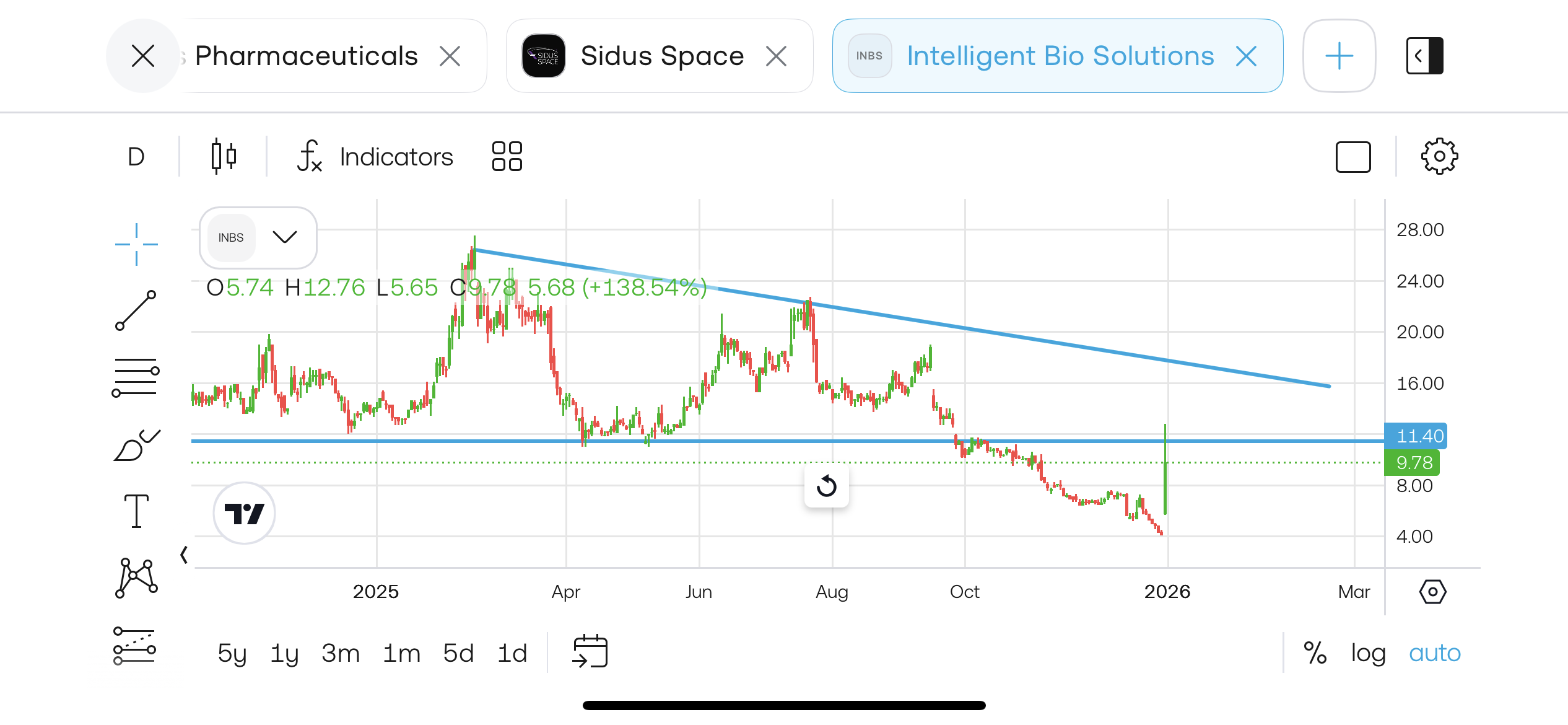Open the go to date calendar
Viewport: 1568px width, 725px height.
pyautogui.click(x=590, y=652)
